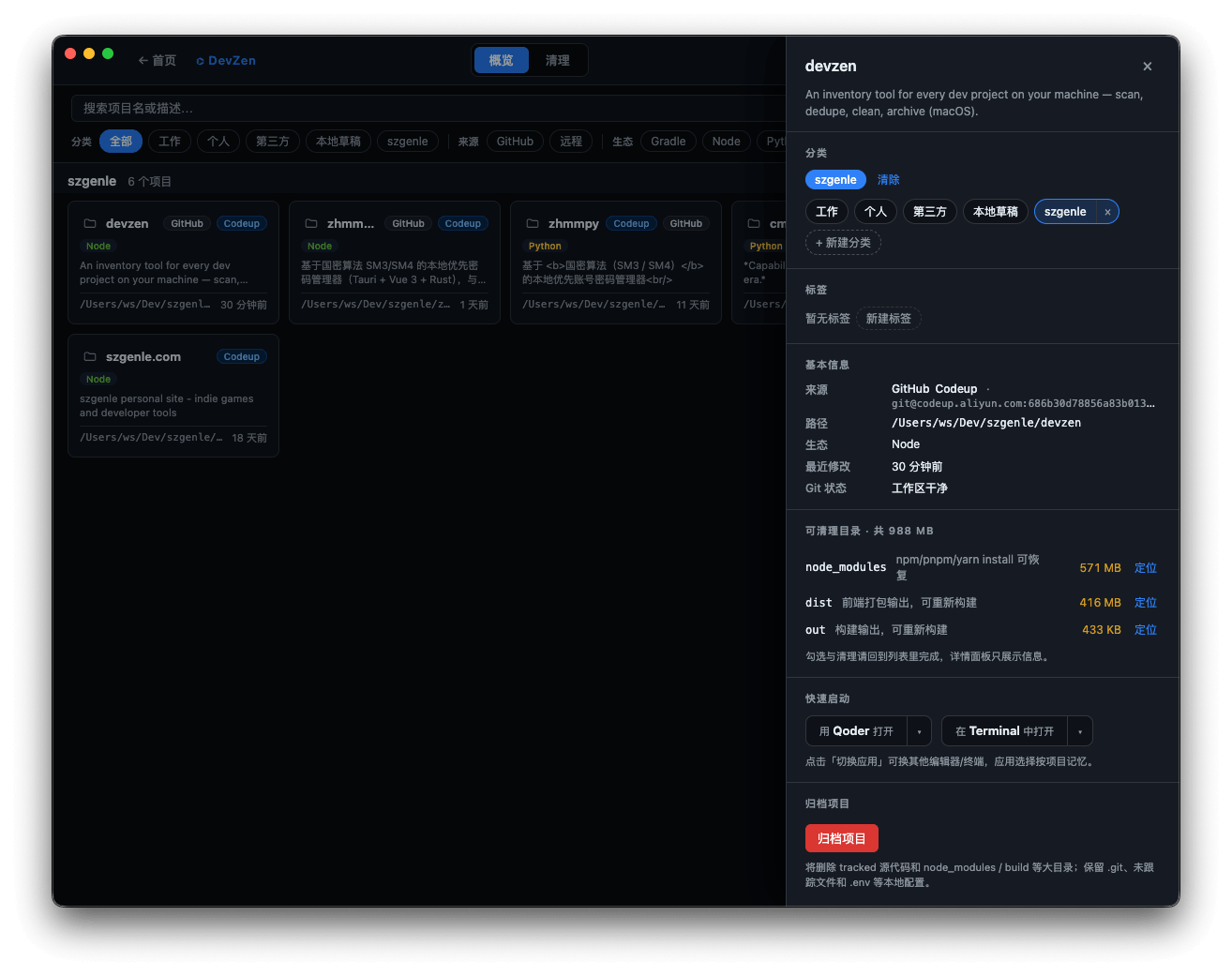The width and height of the screenshot is (1232, 976).
Task: Select 工作 chip in detail panel
Action: [x=827, y=212]
